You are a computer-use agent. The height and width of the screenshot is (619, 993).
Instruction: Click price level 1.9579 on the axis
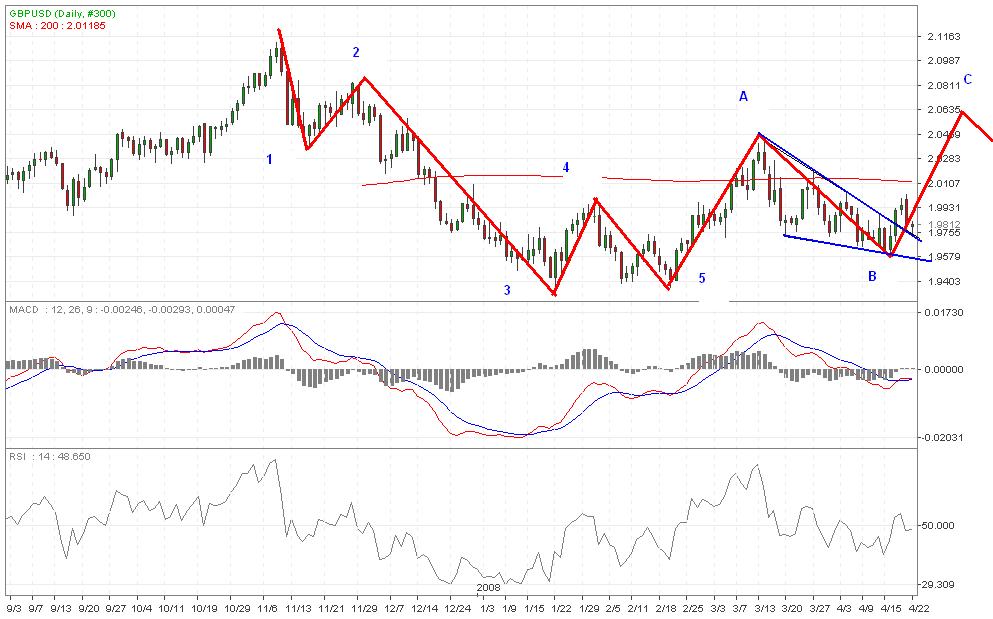944,257
